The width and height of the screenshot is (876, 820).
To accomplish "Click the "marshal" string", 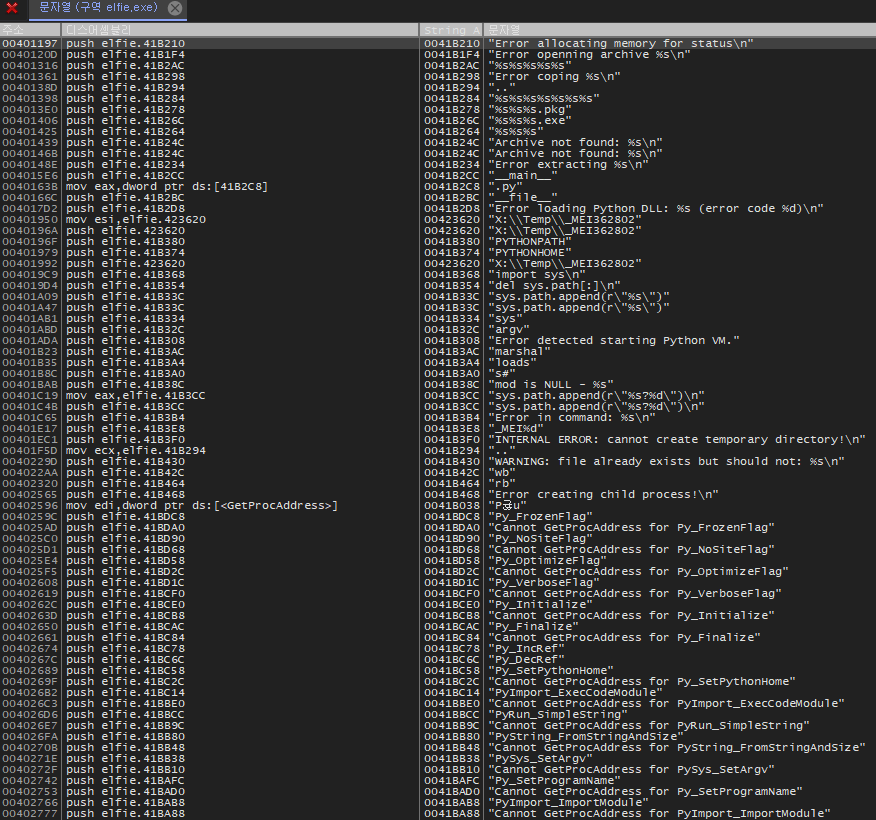I will (520, 351).
